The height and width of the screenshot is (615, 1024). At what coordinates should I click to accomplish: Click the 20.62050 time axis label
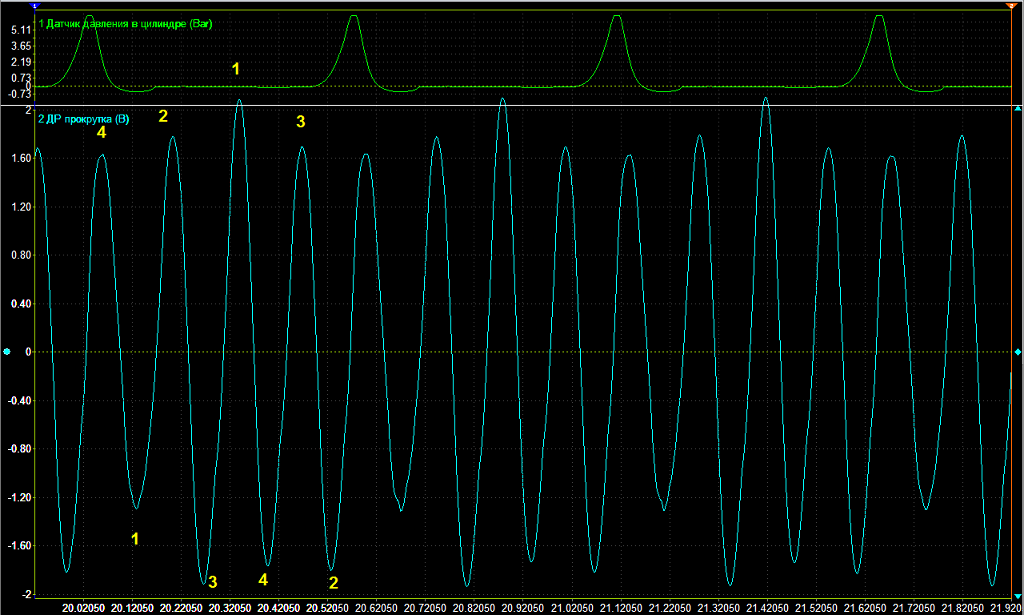coord(377,608)
